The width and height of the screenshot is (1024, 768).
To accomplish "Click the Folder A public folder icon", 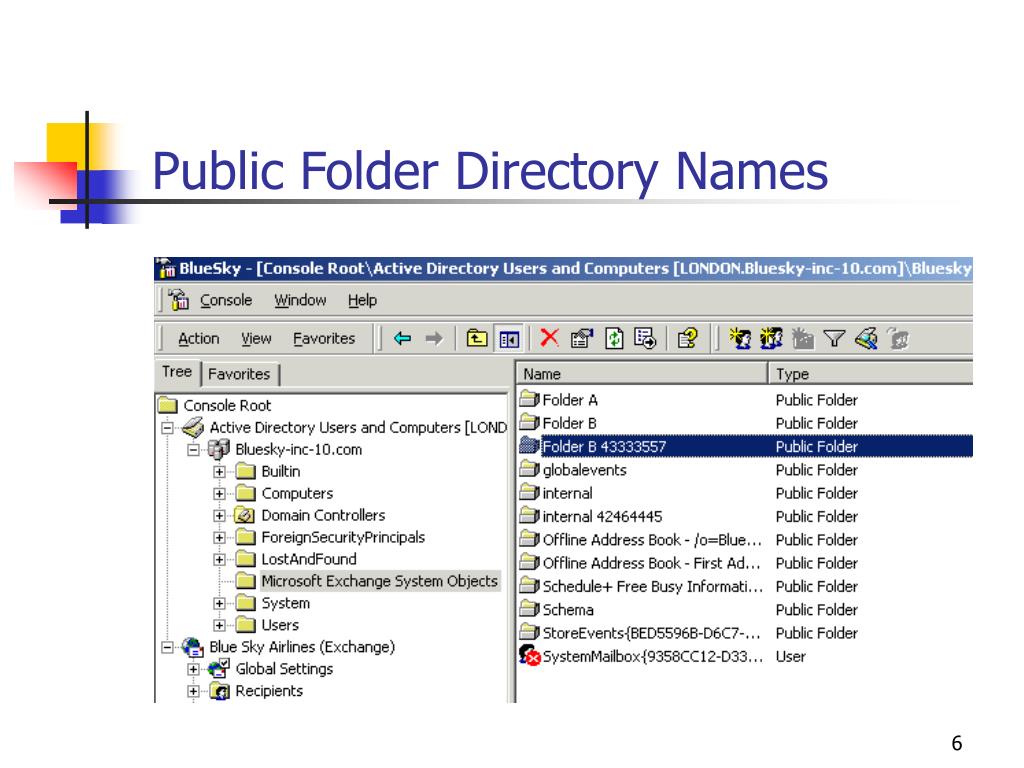I will click(x=530, y=399).
